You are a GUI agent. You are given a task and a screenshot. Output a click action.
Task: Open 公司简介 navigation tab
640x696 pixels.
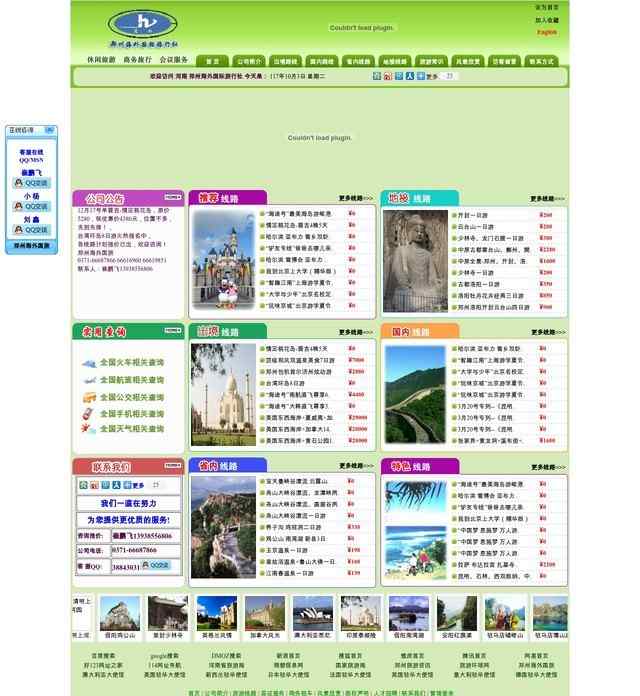[249, 61]
